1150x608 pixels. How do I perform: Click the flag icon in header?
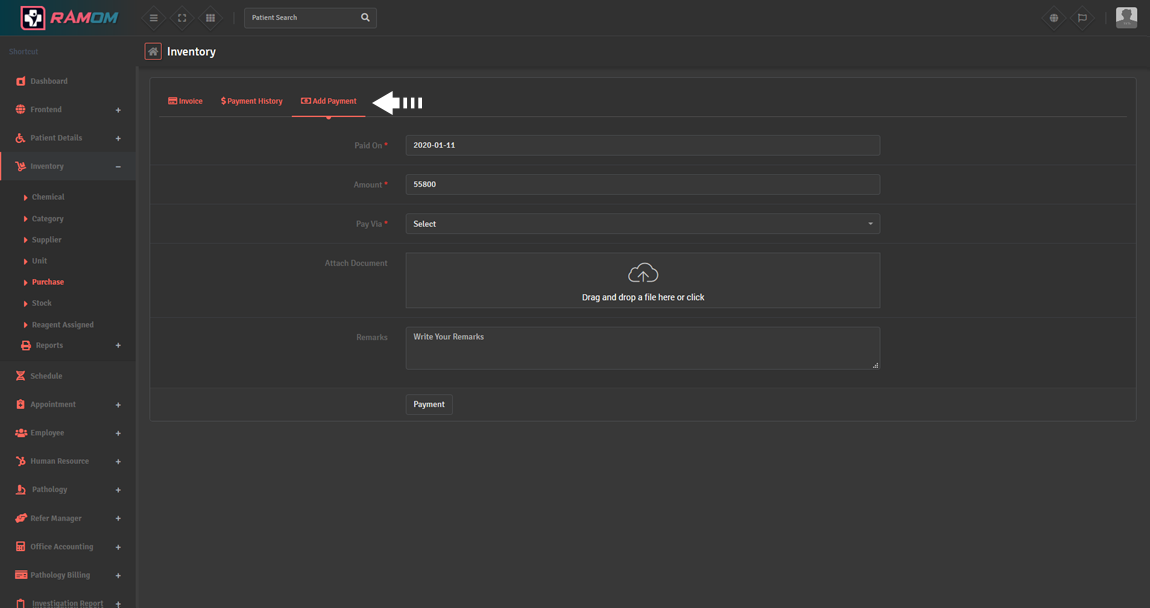coord(1082,18)
